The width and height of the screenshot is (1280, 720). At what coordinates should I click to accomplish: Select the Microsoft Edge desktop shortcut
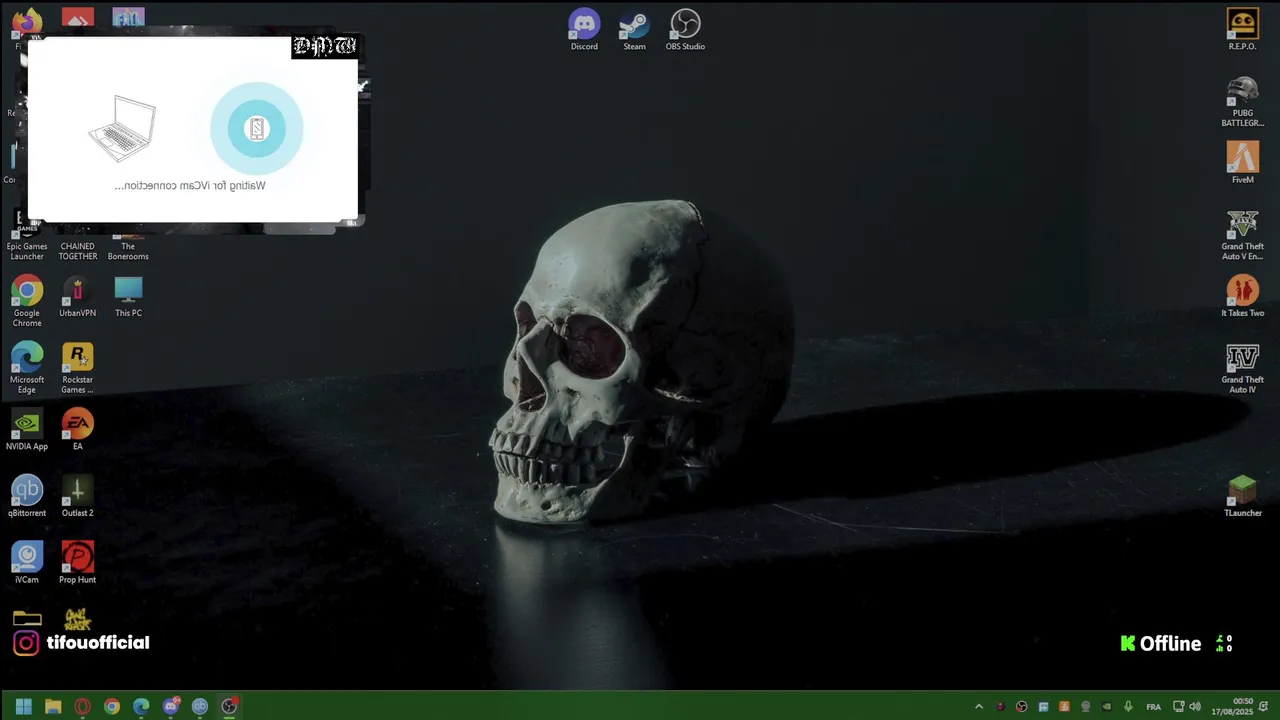(x=27, y=367)
